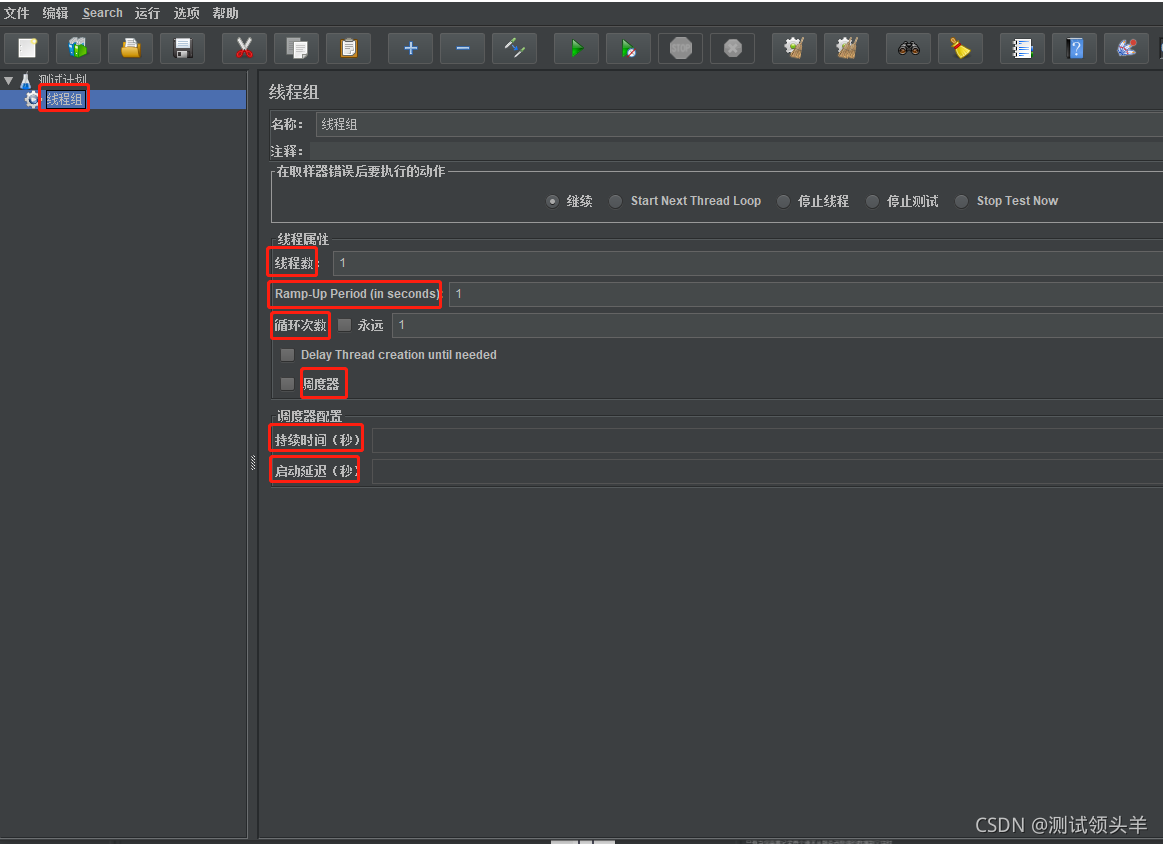Click the Copy toolbar icon
Screen dimensions: 1163x844
[x=297, y=48]
